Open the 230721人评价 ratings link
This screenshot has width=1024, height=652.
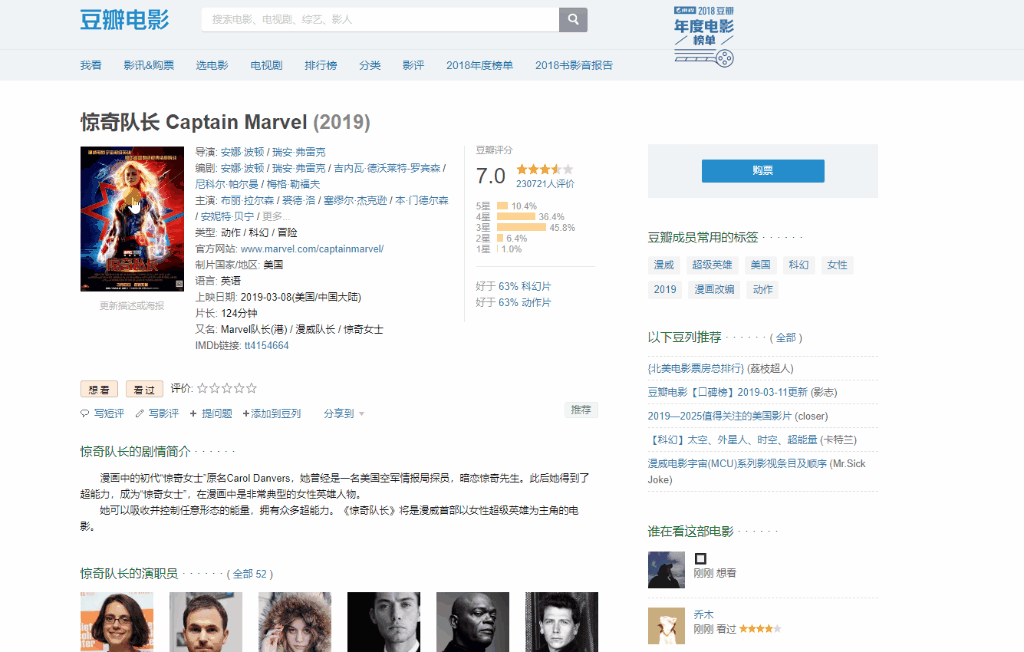tap(545, 184)
